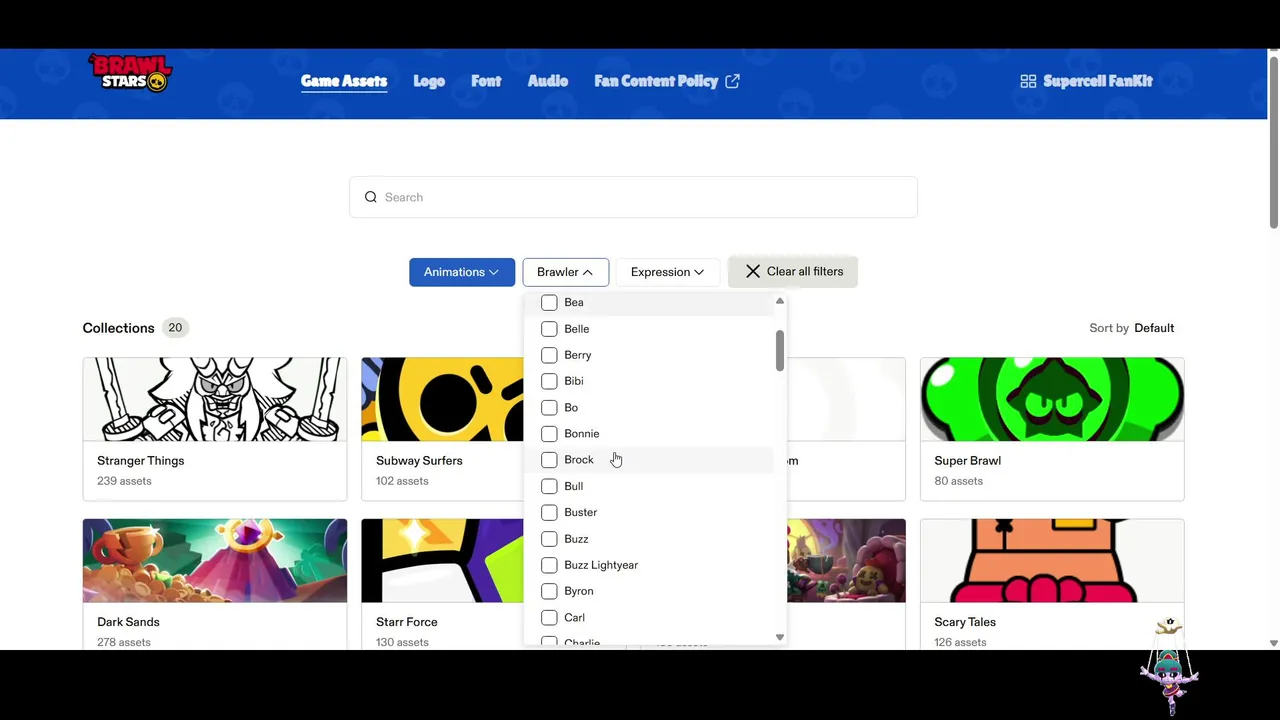
Task: Tick the Bibi checkbox
Action: [x=549, y=381]
